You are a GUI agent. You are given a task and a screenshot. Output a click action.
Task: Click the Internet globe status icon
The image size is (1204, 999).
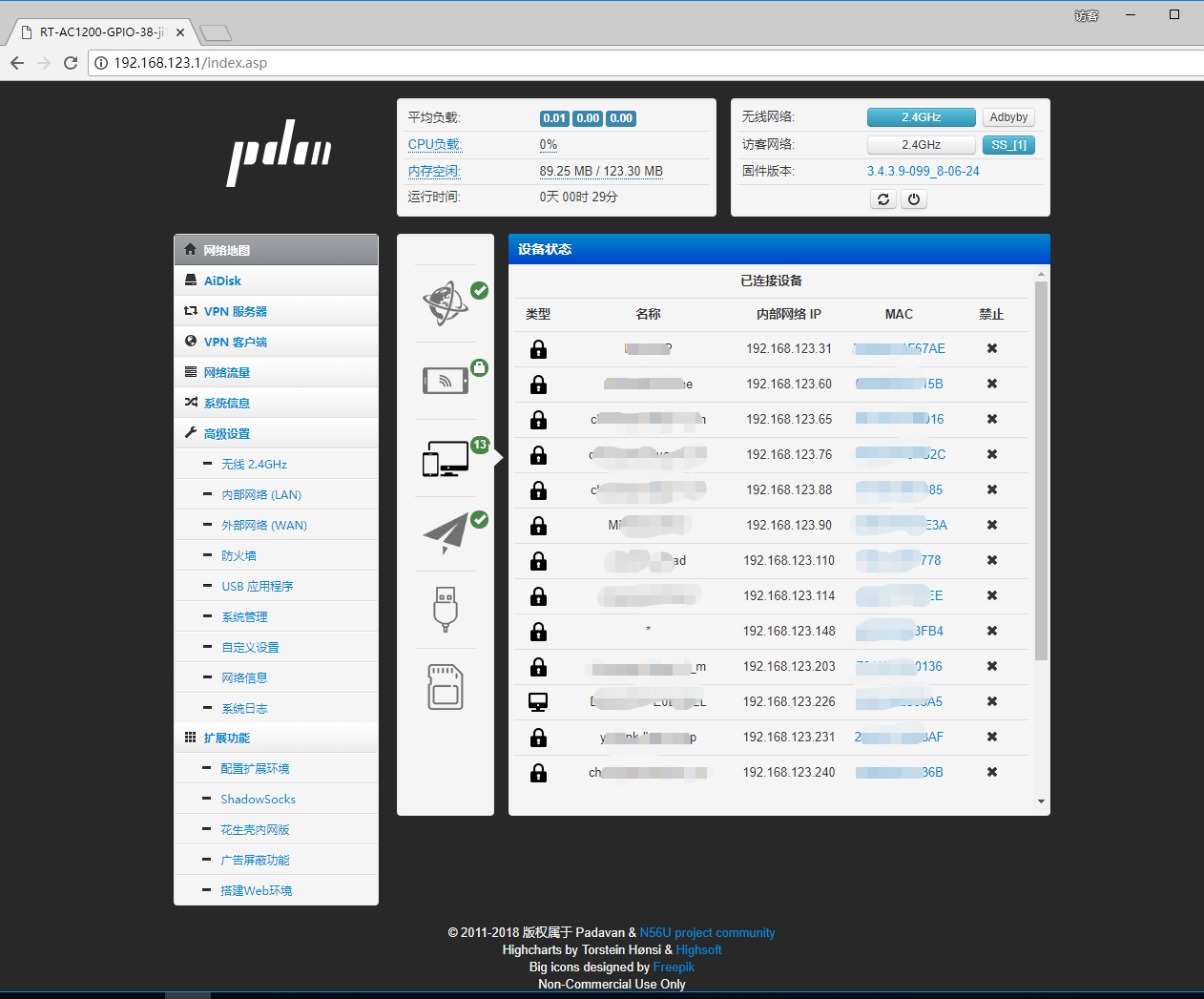[x=446, y=303]
